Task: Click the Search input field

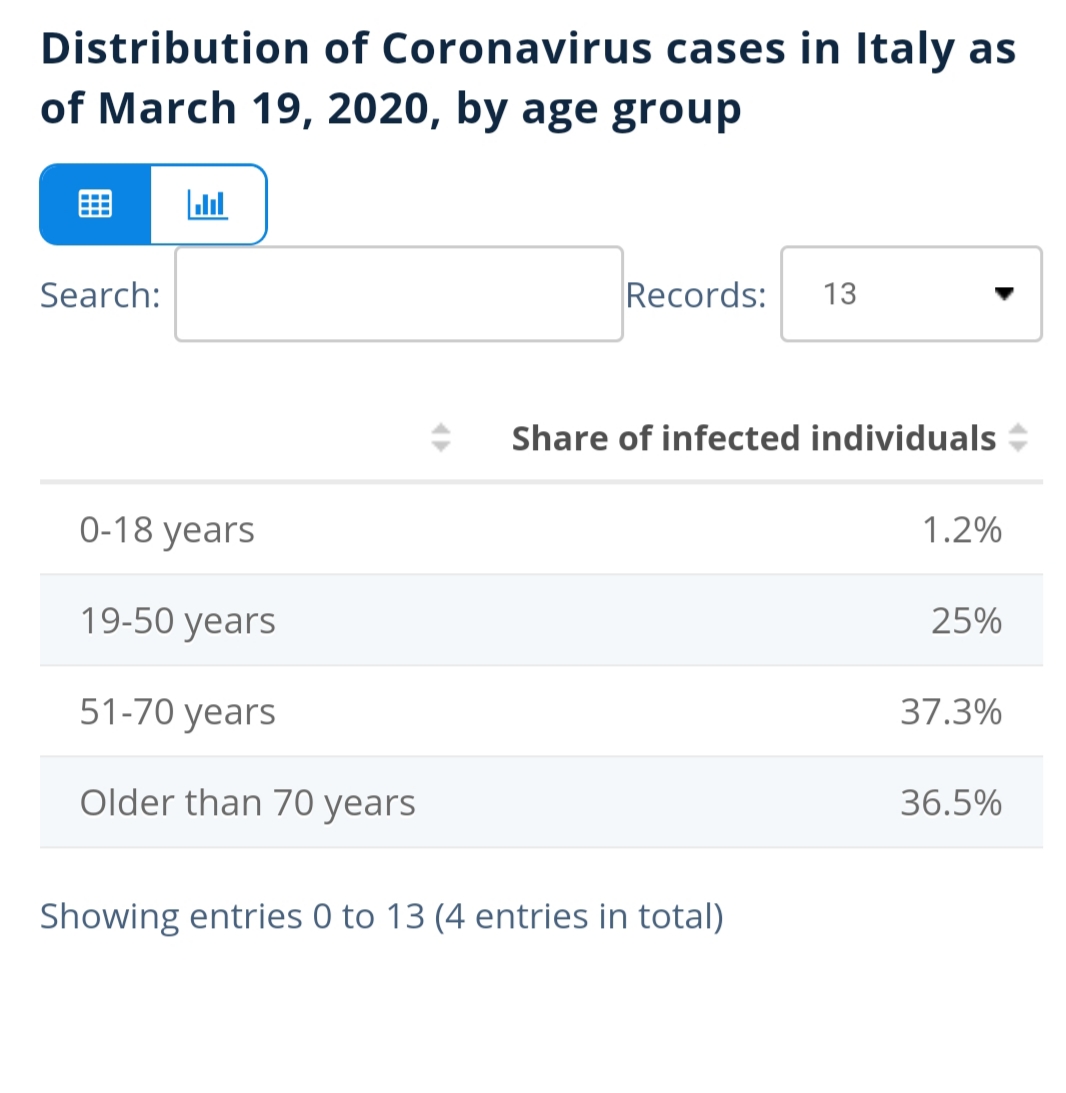Action: pos(399,293)
